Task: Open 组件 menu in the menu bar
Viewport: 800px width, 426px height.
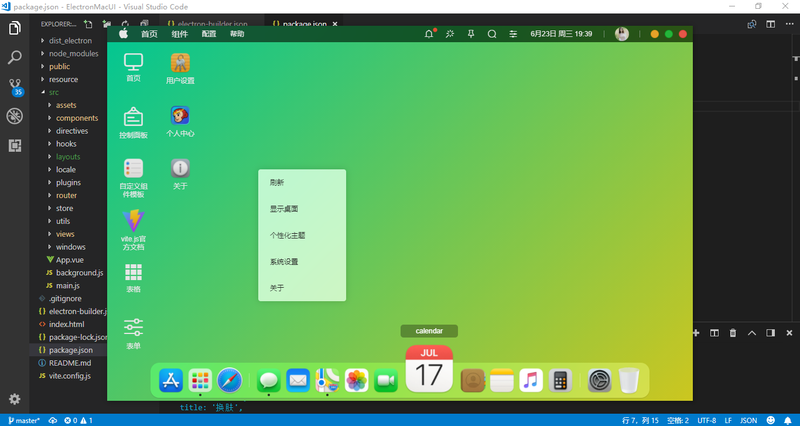Action: point(180,34)
